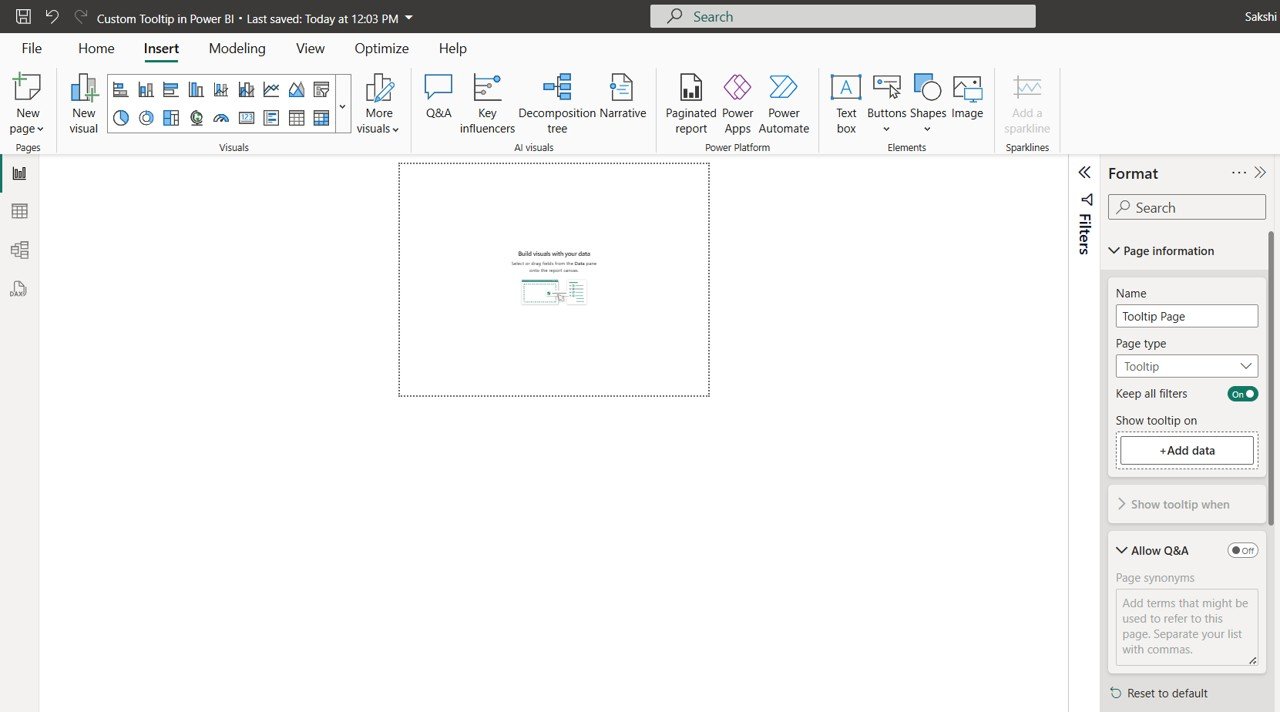Open the file title dropdown arrow
1280x712 pixels.
coord(409,18)
